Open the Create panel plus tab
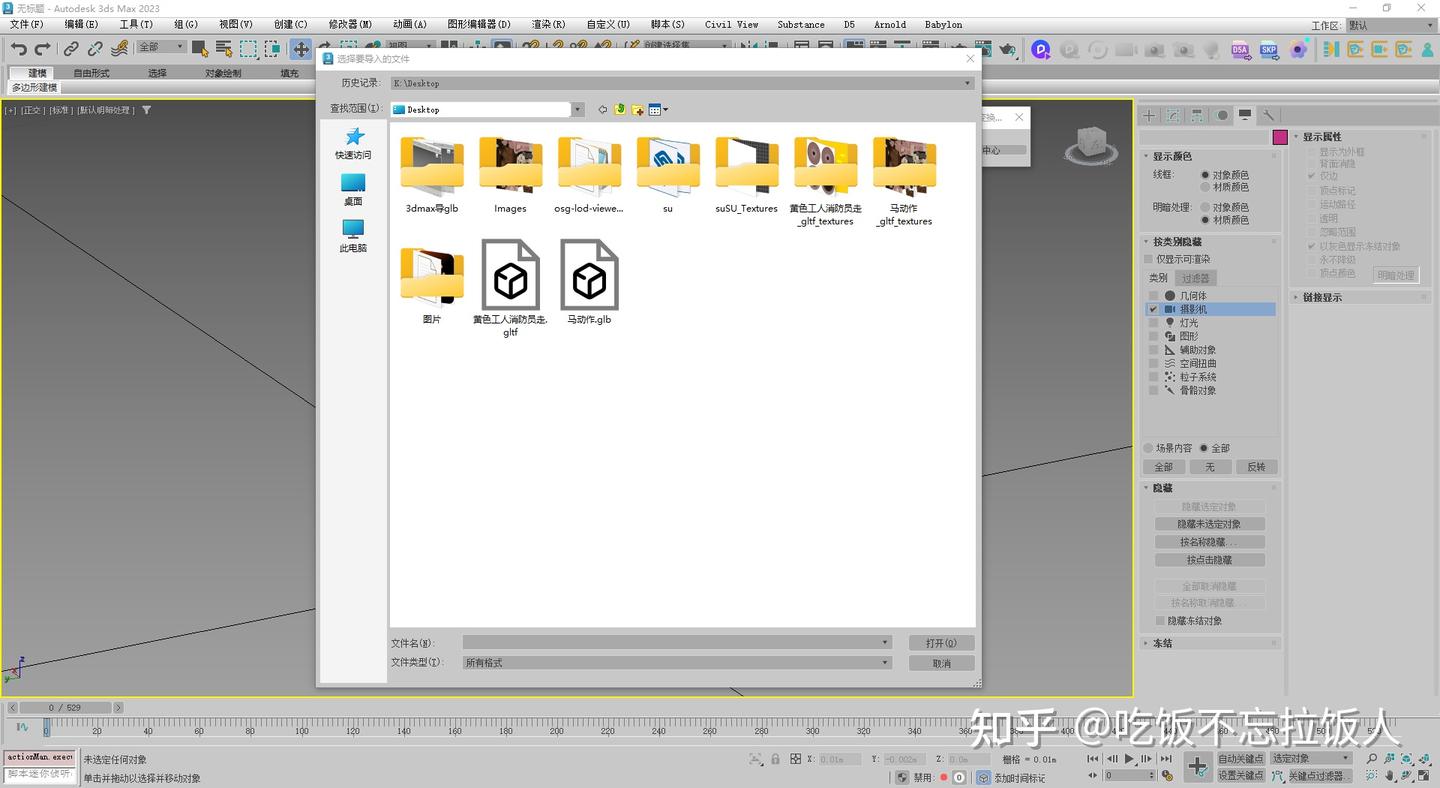The height and width of the screenshot is (788, 1440). coord(1149,115)
